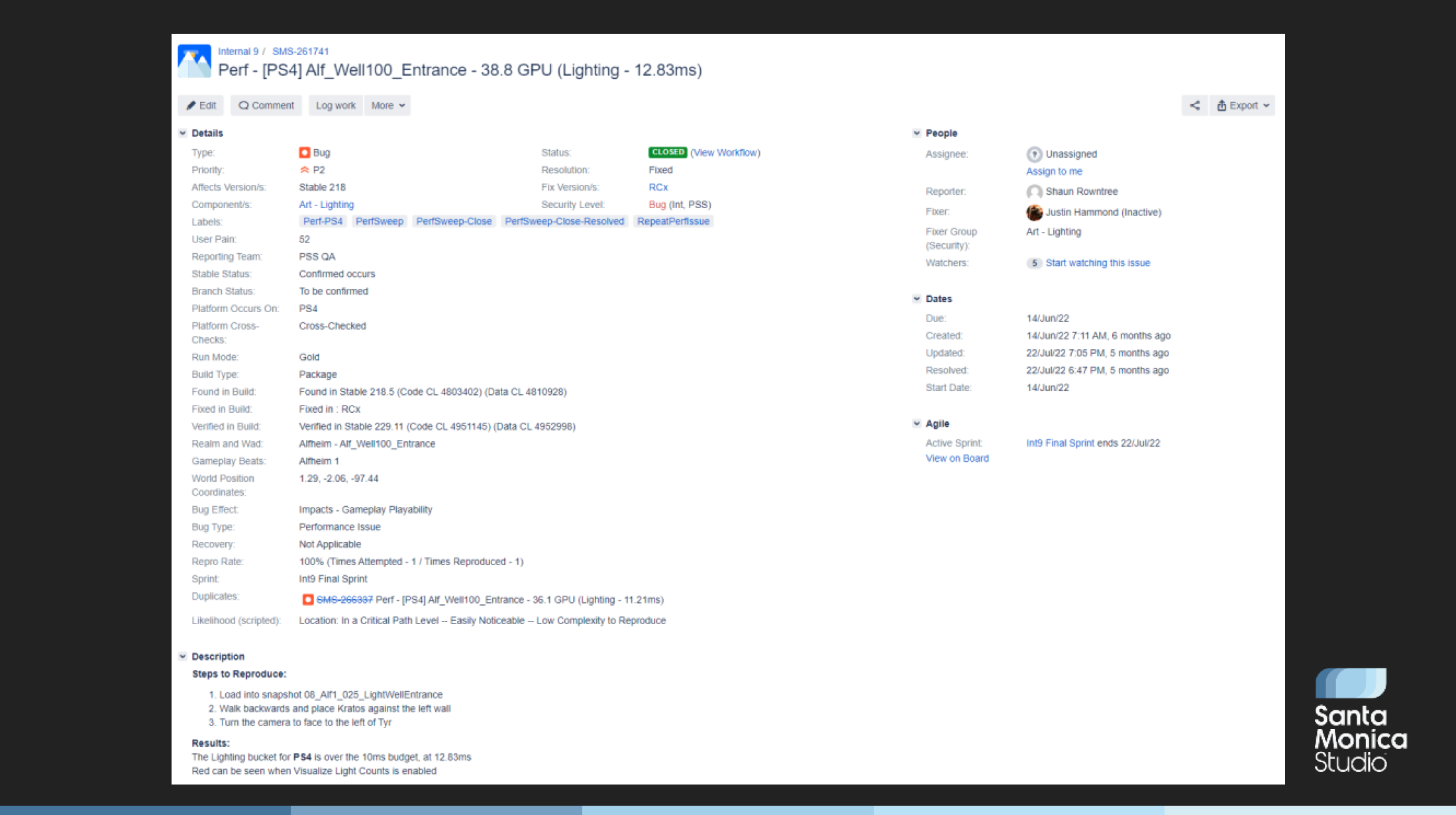Click the Unassigned assignee avatar icon
The width and height of the screenshot is (1456, 815).
click(1034, 154)
